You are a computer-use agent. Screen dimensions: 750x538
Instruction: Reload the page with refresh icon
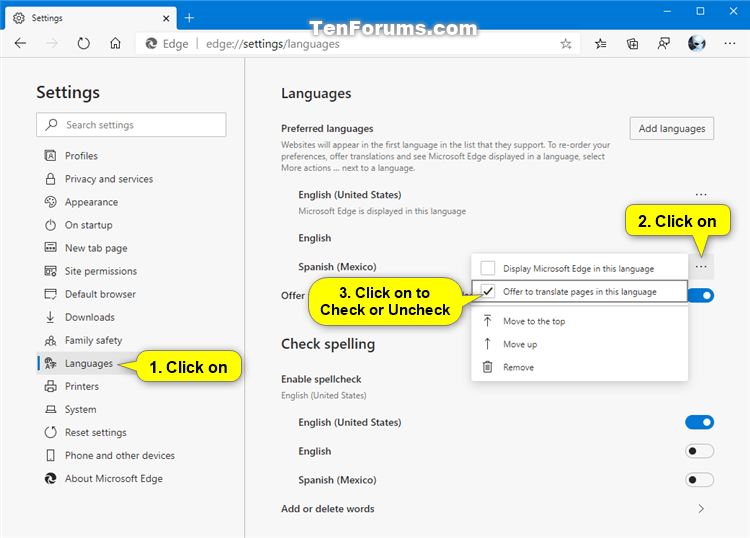pos(84,44)
